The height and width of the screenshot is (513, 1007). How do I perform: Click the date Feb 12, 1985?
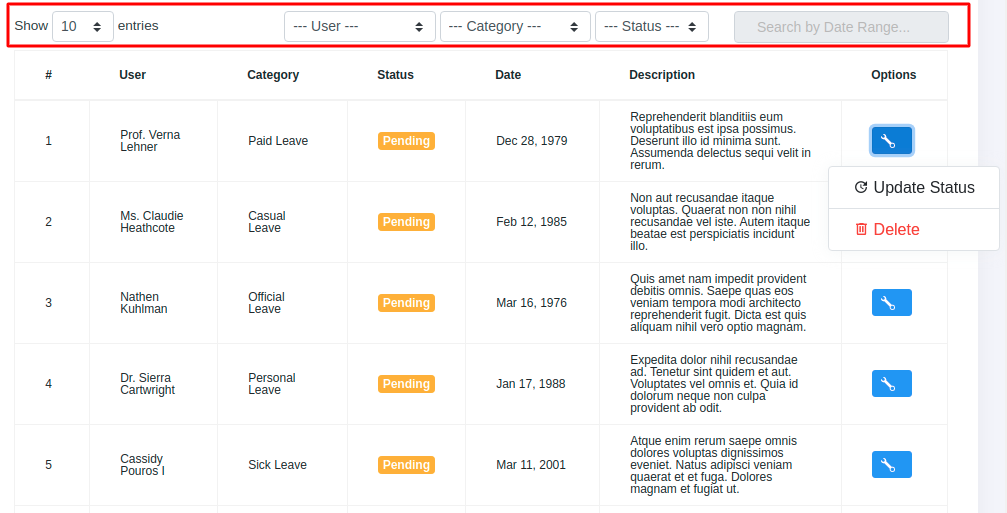point(531,222)
